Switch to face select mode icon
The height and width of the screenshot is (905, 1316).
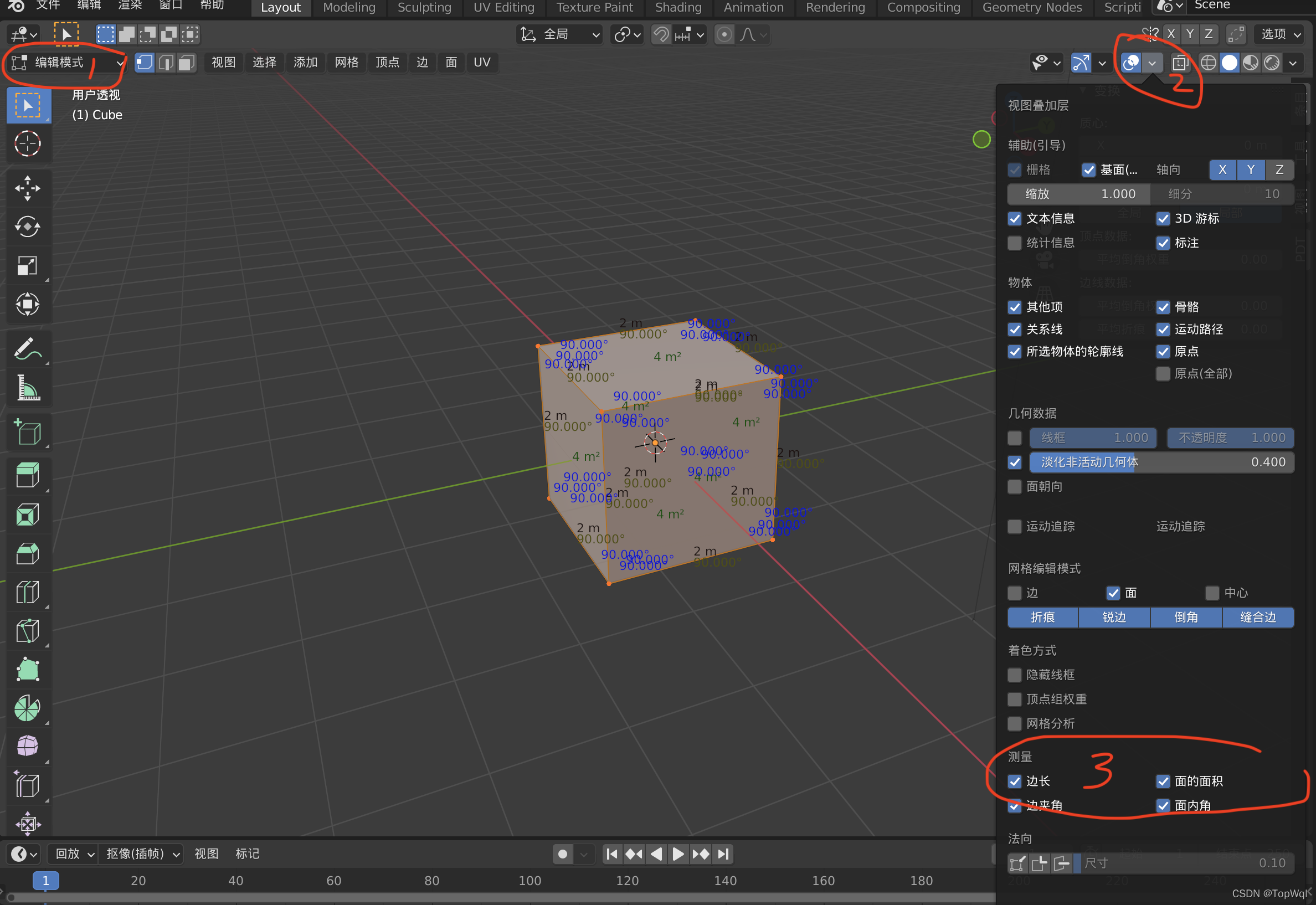pyautogui.click(x=186, y=63)
